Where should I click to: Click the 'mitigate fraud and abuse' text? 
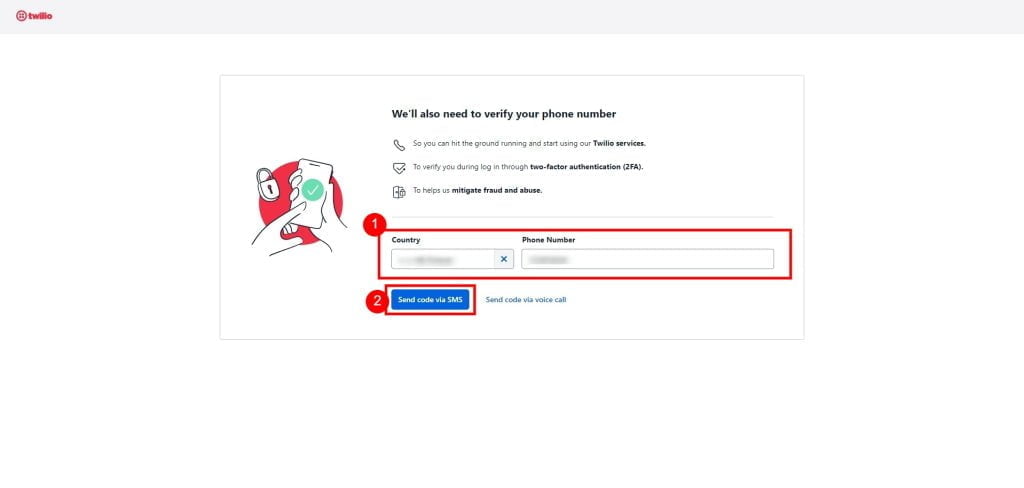click(504, 190)
